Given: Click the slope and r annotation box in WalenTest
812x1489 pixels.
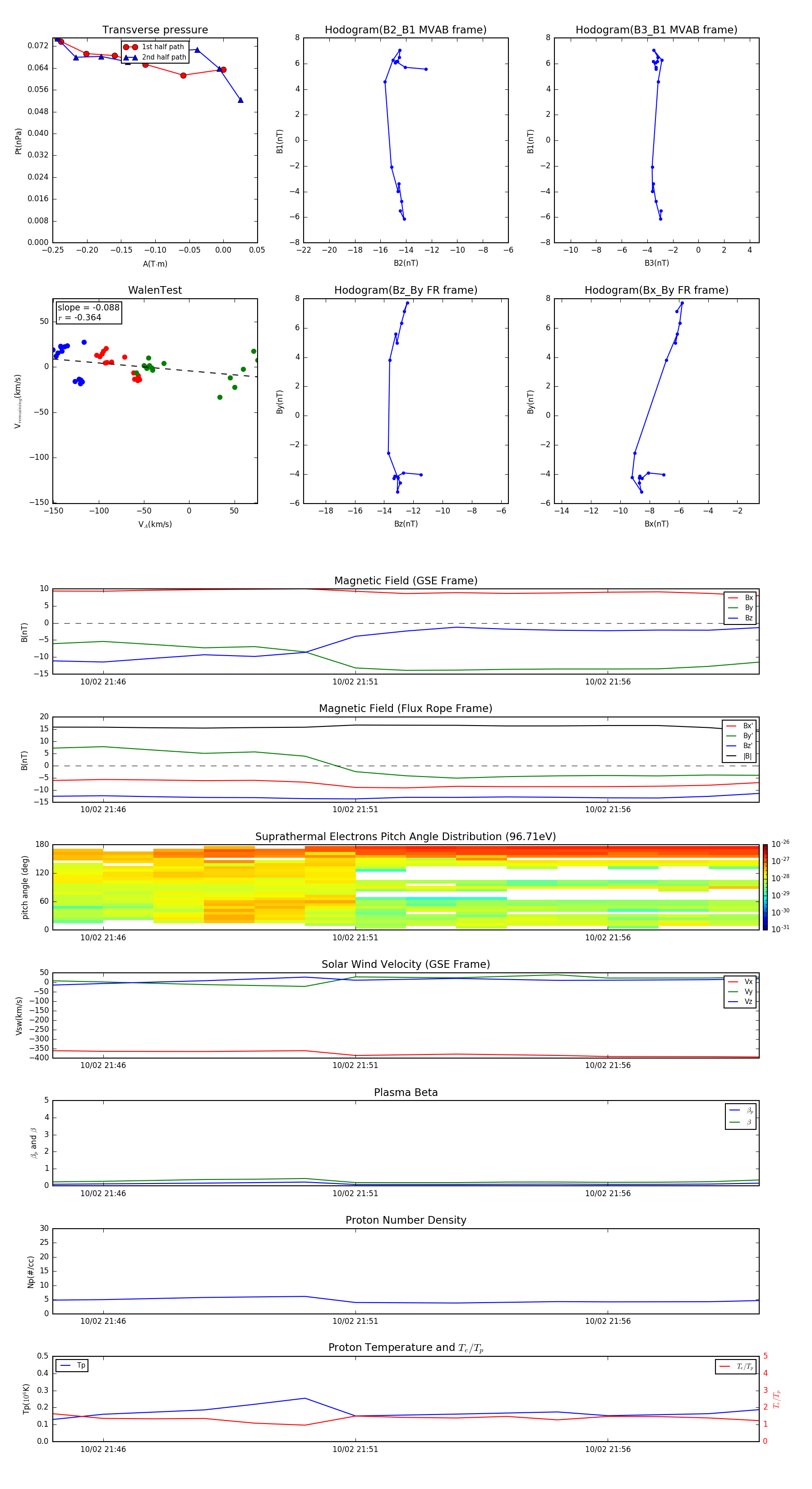Looking at the screenshot, I should 88,312.
